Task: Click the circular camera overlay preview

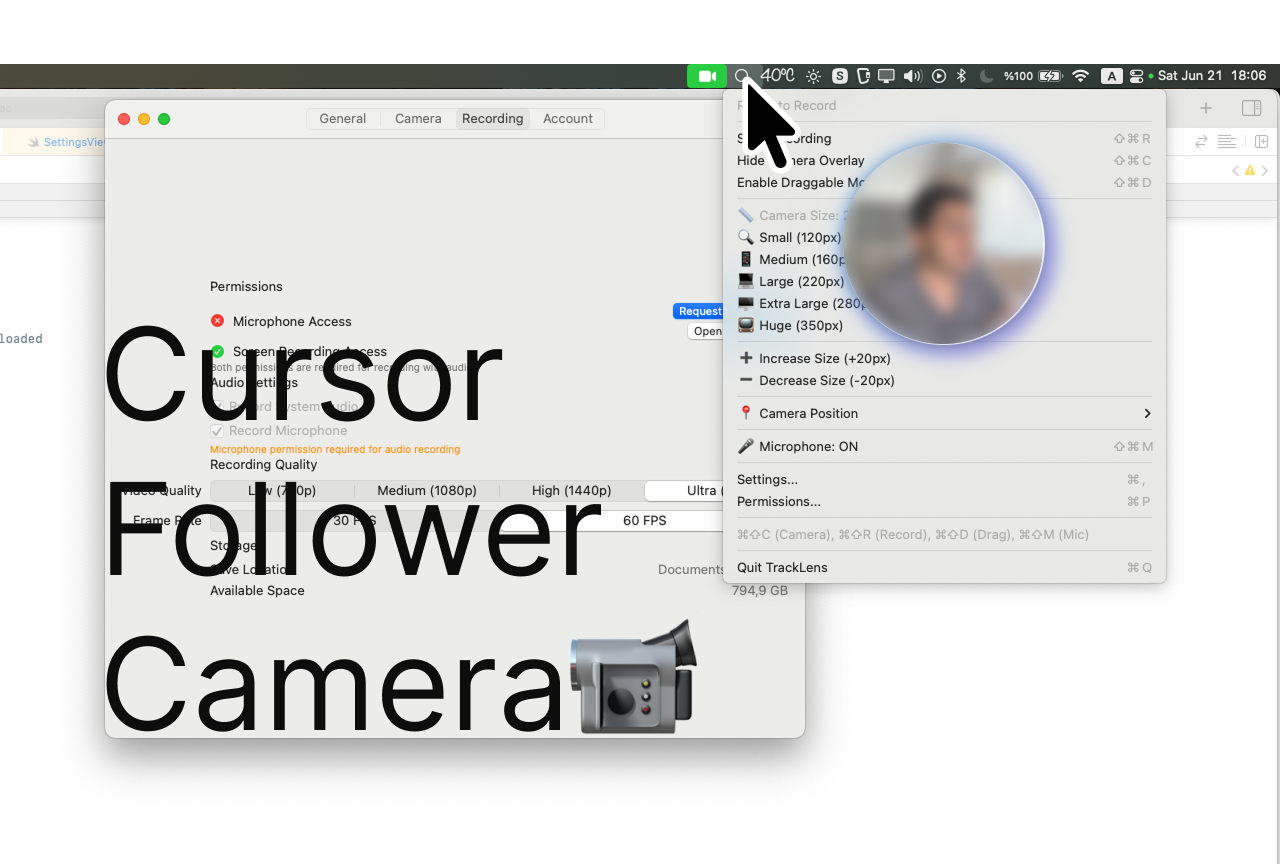Action: tap(943, 243)
